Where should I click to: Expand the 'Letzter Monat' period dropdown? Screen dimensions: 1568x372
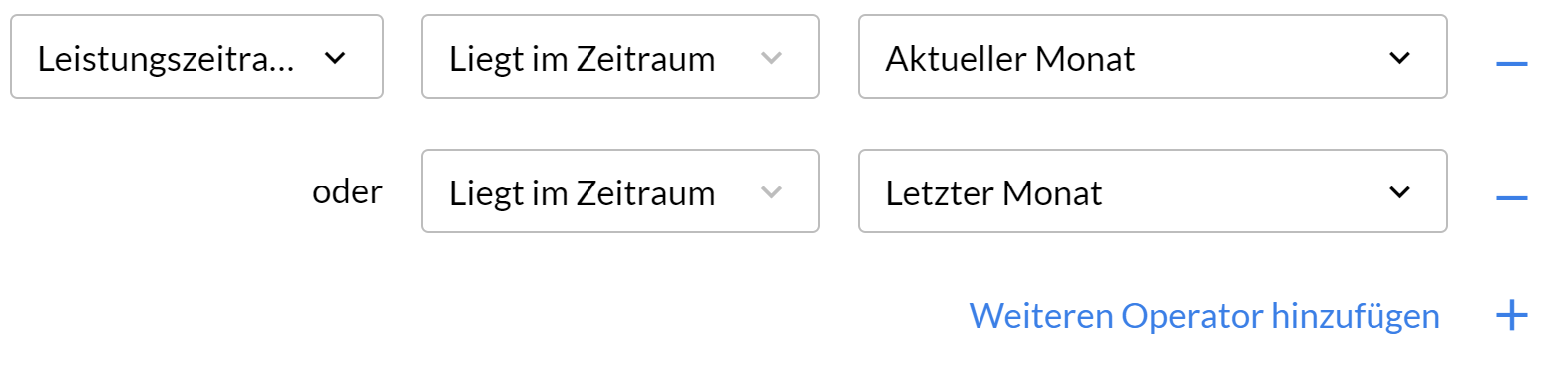[1153, 191]
